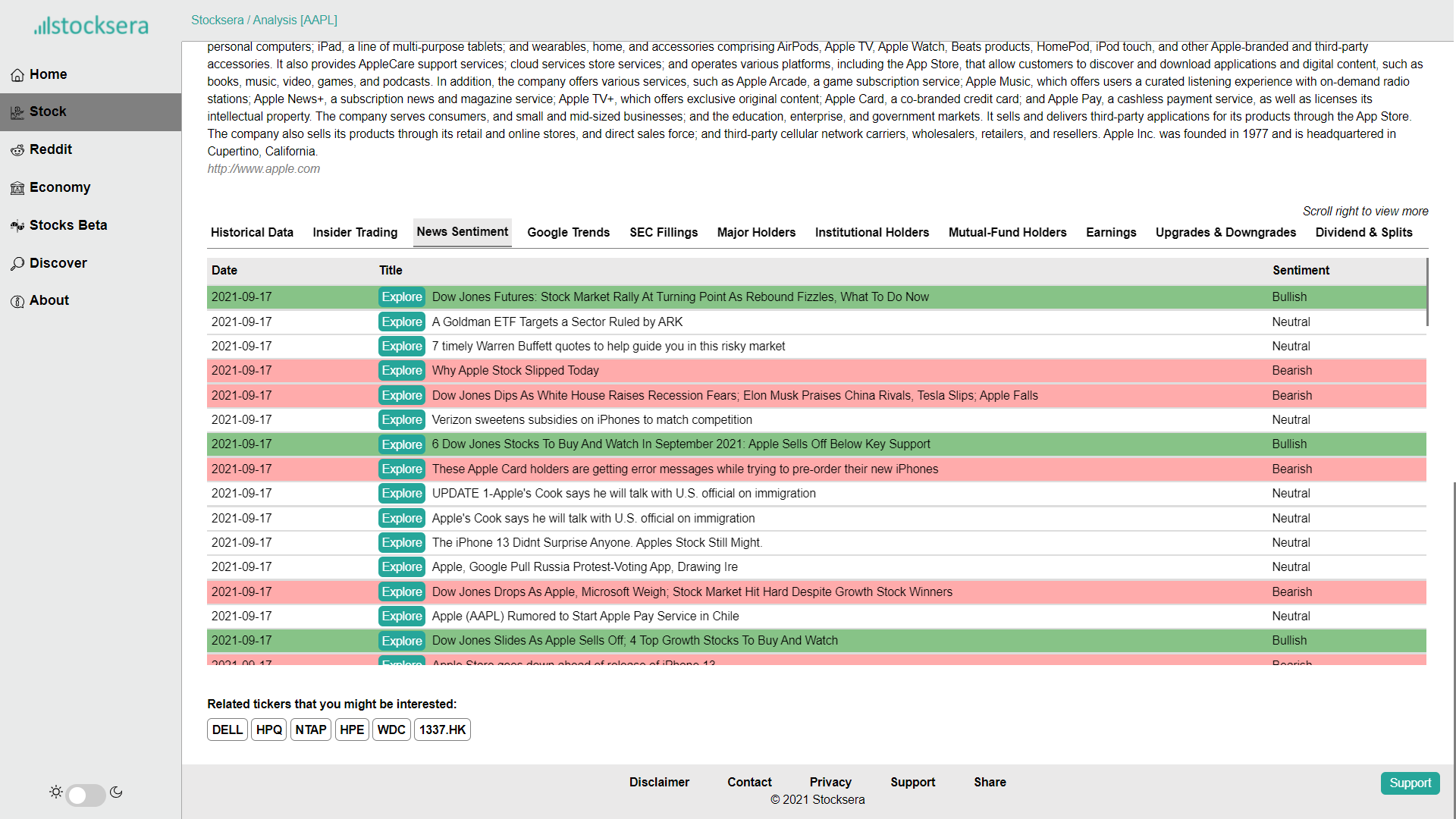The height and width of the screenshot is (819, 1456).
Task: Click the sun light-mode icon
Action: (x=56, y=792)
